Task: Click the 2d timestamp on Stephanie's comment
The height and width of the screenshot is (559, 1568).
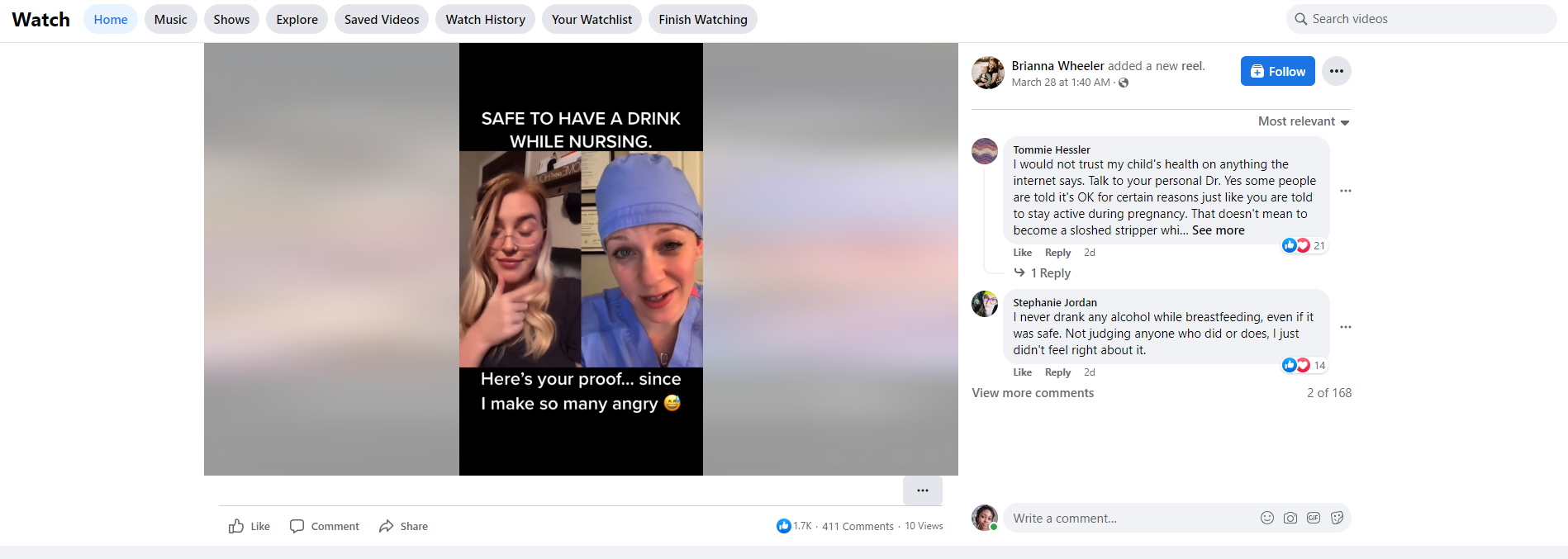Action: (x=1090, y=372)
